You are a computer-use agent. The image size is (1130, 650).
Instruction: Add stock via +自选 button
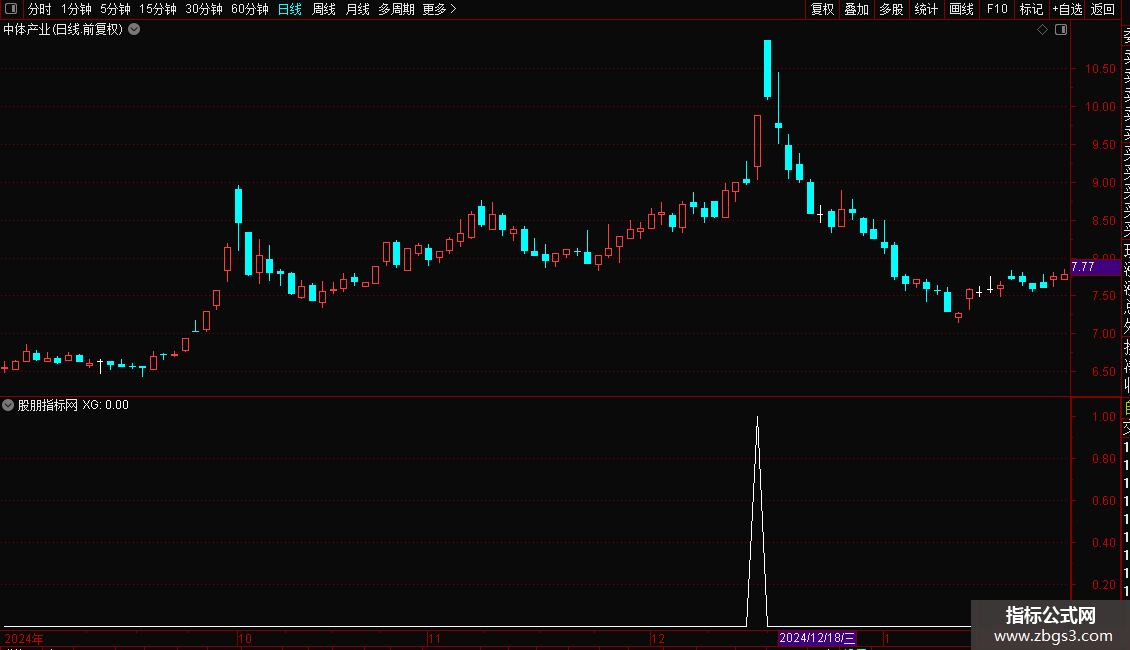pyautogui.click(x=1067, y=9)
